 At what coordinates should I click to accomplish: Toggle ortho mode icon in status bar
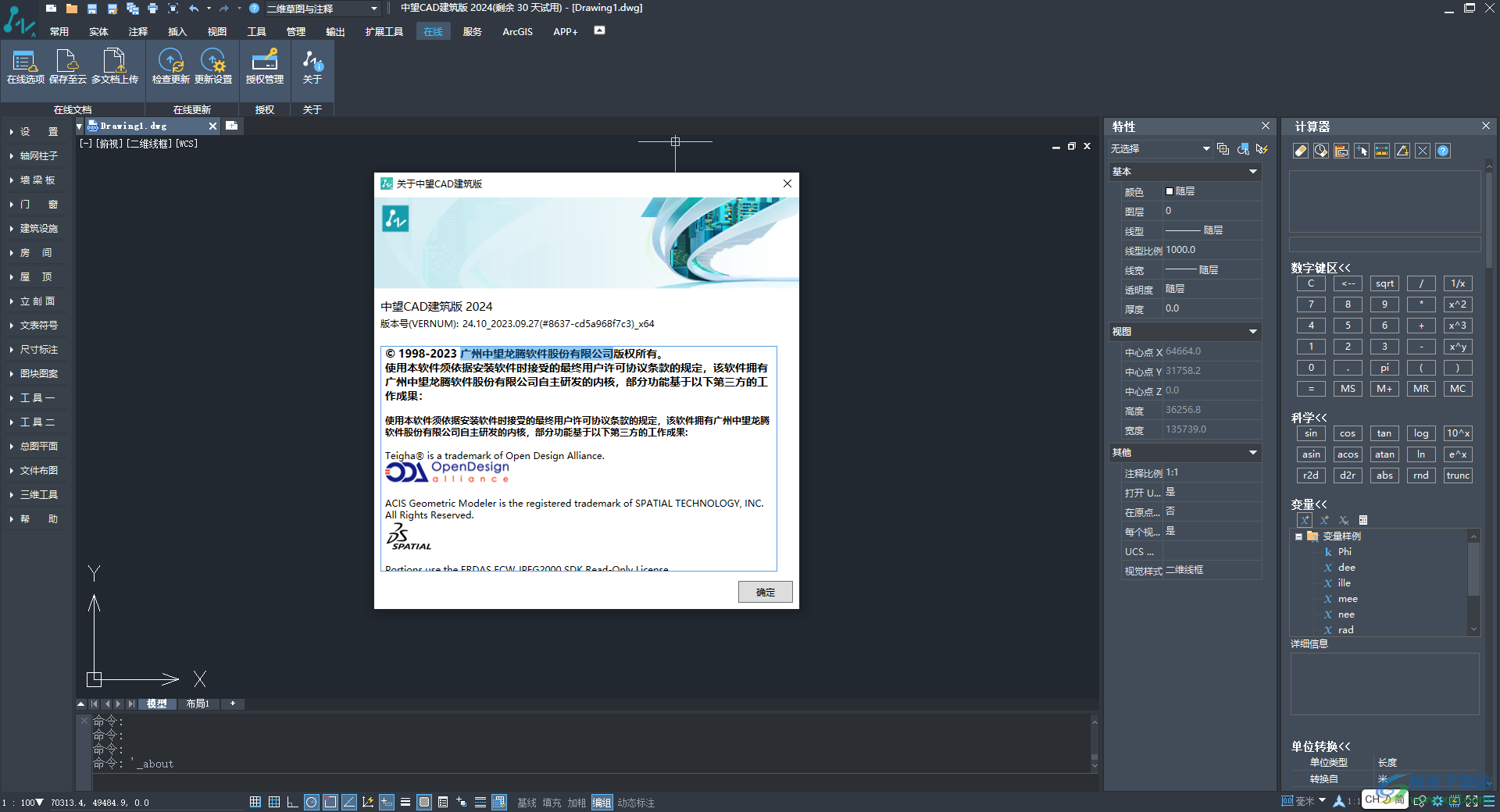pyautogui.click(x=293, y=802)
